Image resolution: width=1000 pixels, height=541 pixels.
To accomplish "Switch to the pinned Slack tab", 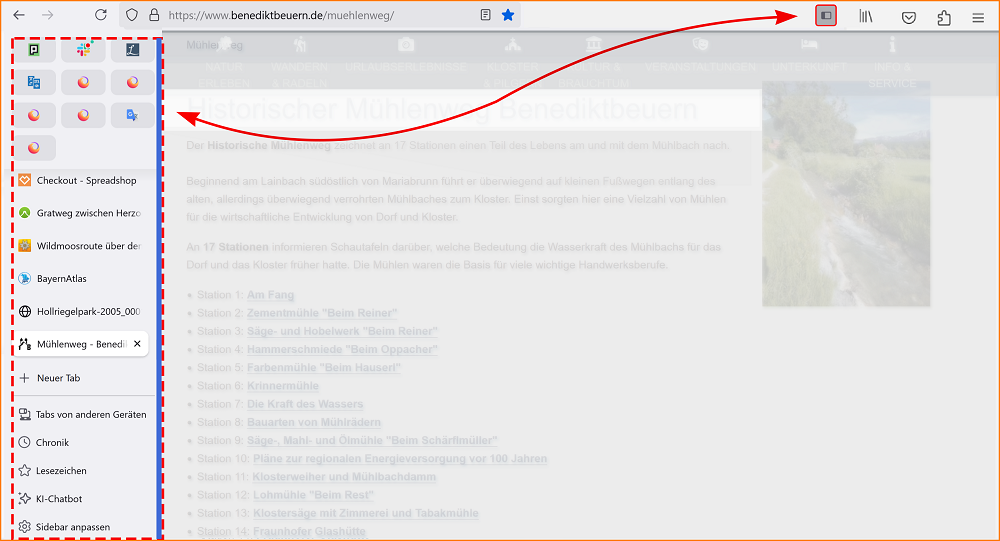I will 84,50.
